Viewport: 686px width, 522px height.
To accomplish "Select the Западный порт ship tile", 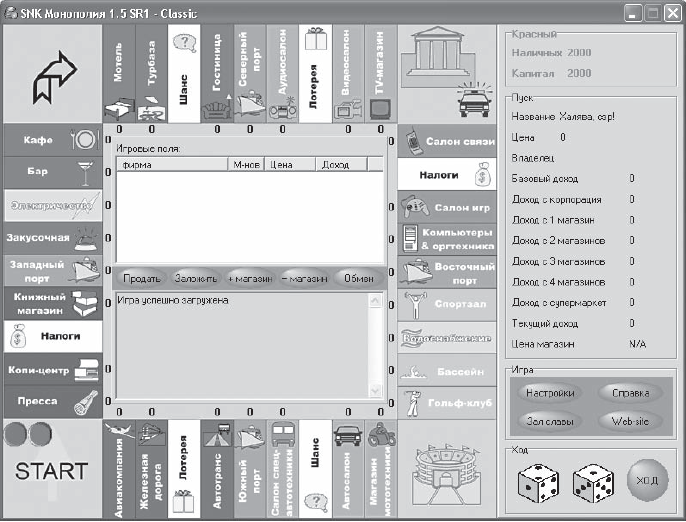I will (52, 271).
